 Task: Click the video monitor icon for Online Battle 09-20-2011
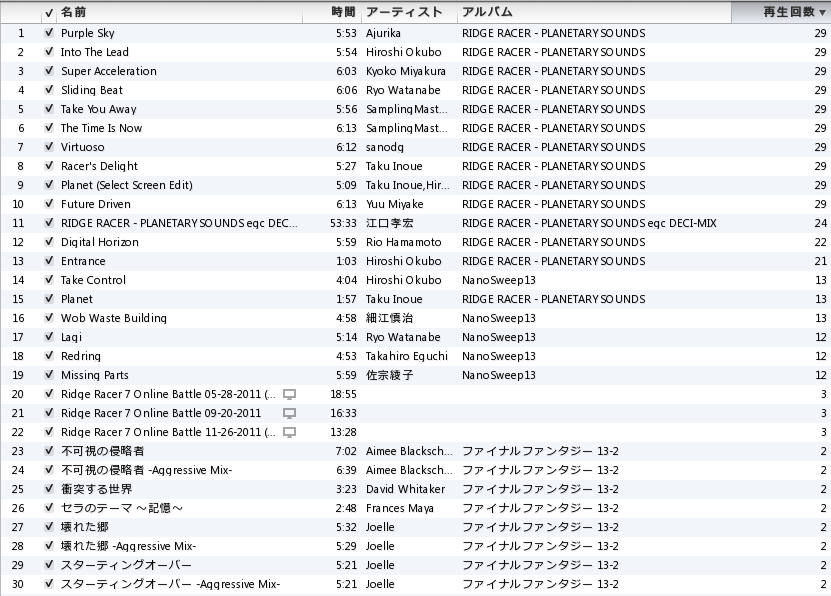(x=289, y=413)
